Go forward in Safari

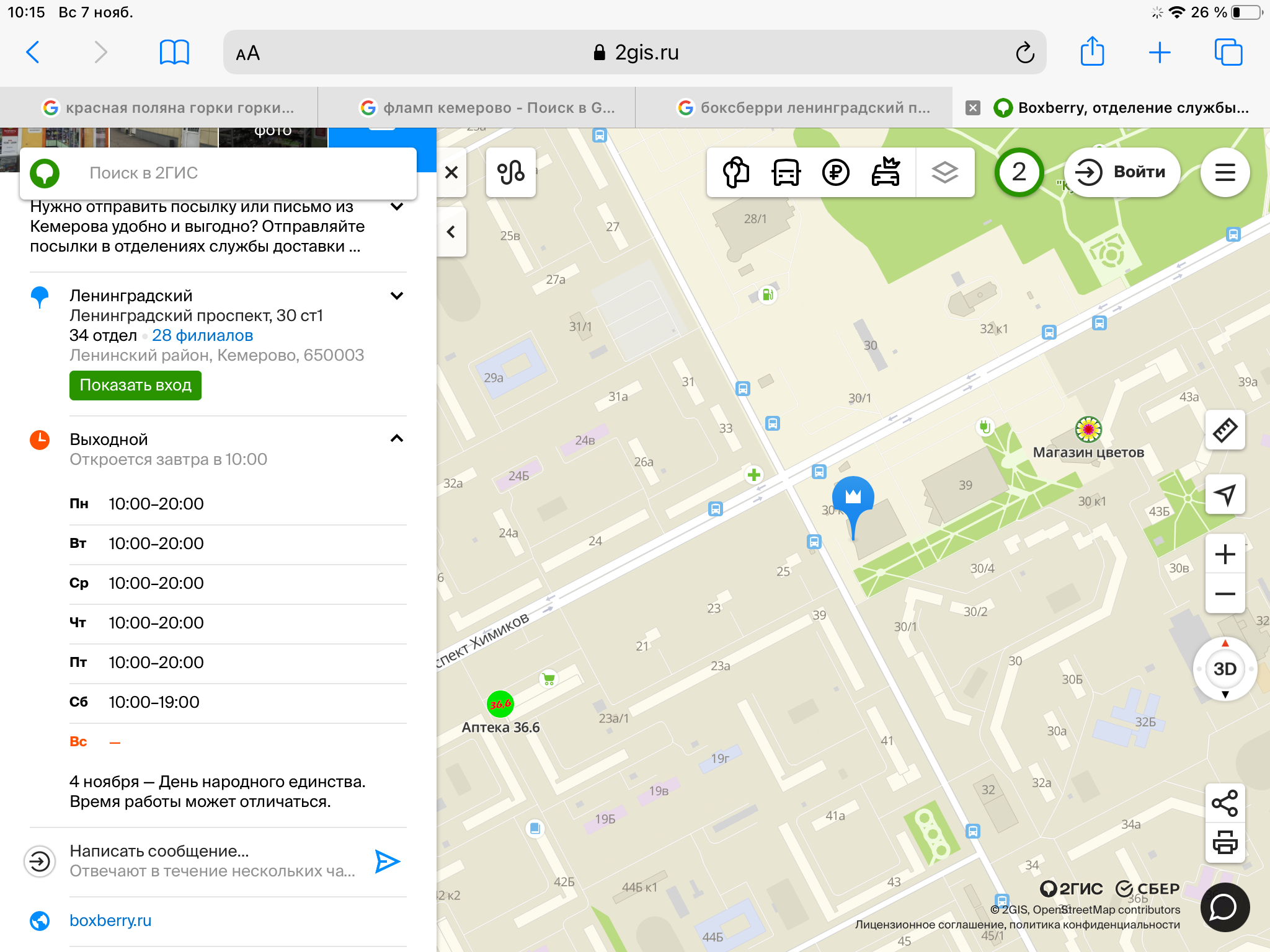pyautogui.click(x=100, y=52)
